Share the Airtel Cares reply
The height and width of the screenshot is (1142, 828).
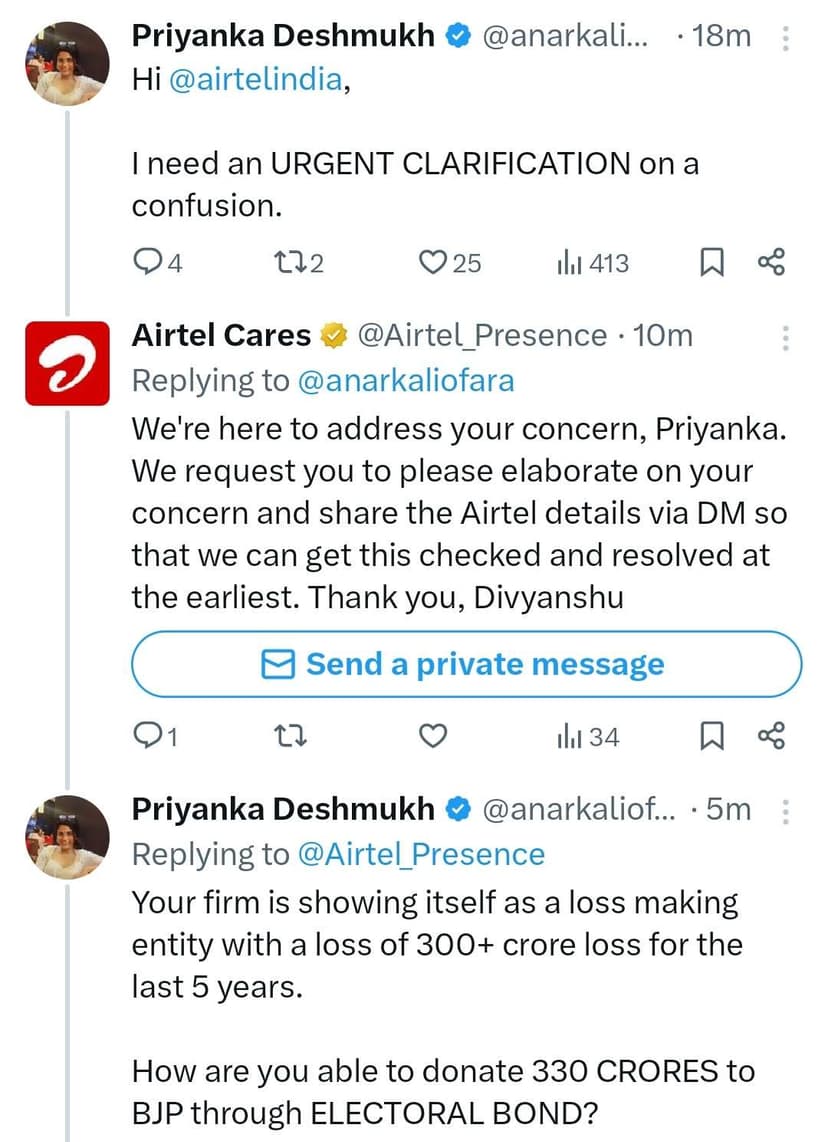(x=772, y=737)
